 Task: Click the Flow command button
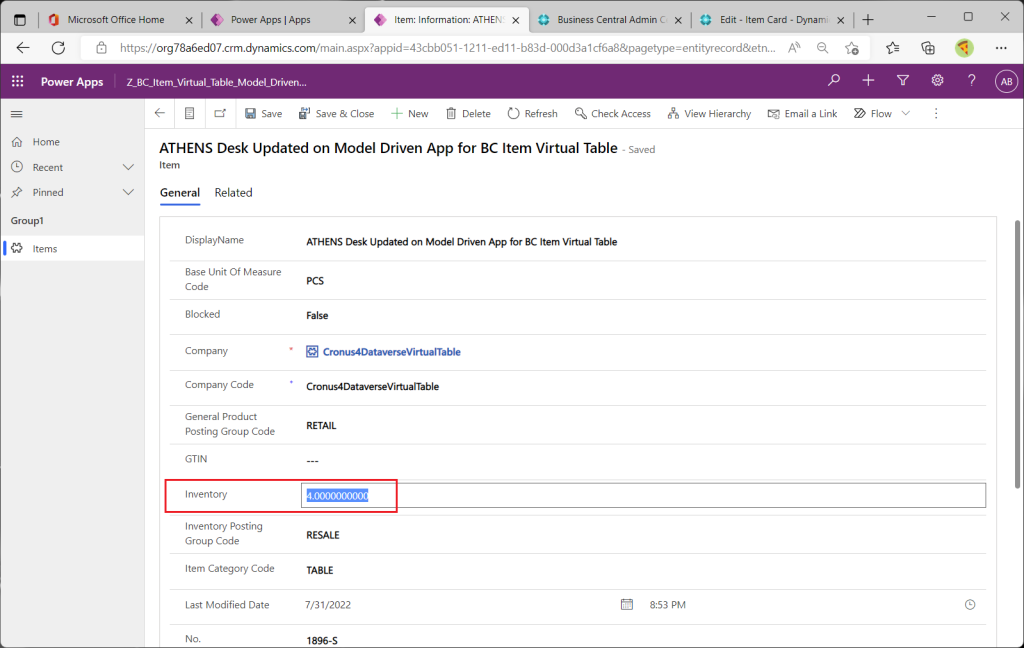pyautogui.click(x=872, y=114)
